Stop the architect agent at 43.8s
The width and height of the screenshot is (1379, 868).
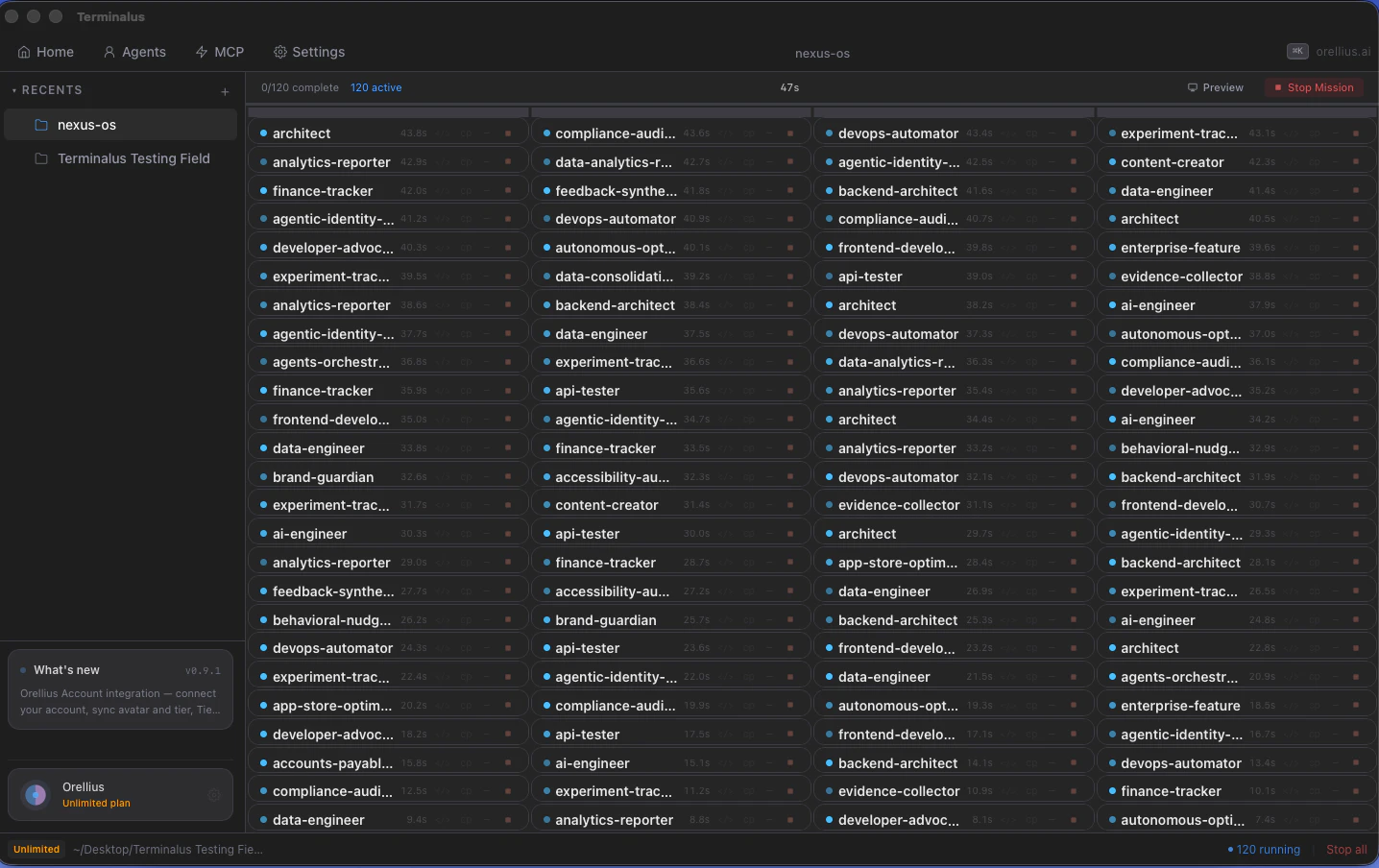(508, 133)
